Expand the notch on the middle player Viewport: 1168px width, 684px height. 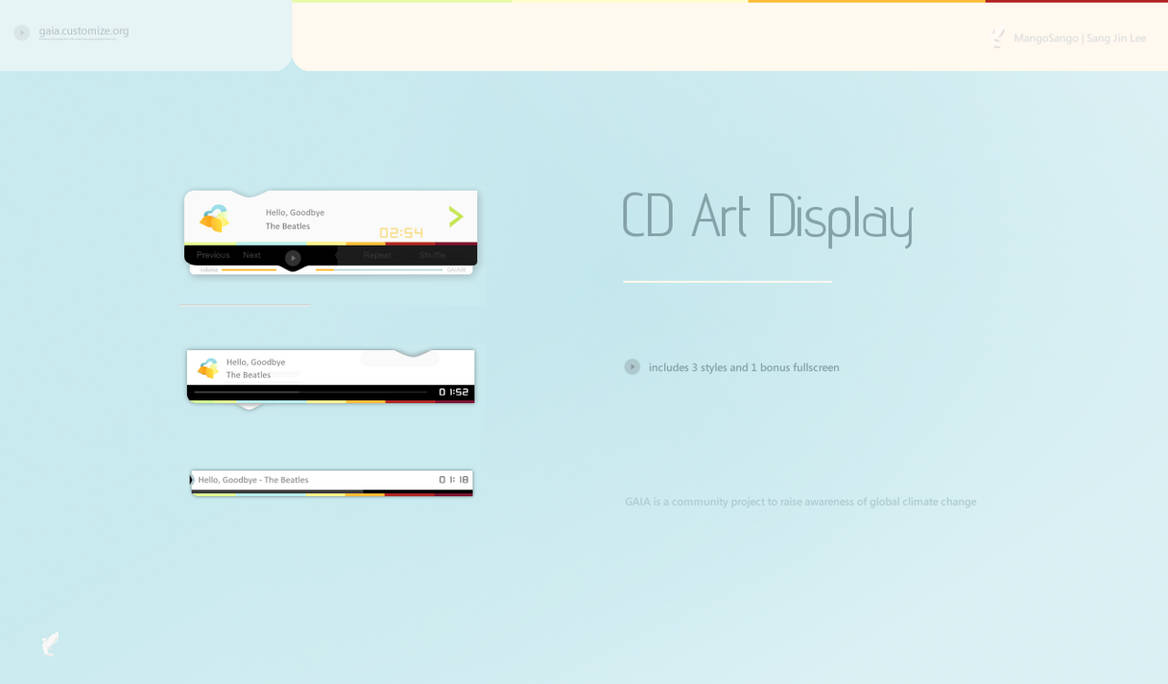(410, 352)
